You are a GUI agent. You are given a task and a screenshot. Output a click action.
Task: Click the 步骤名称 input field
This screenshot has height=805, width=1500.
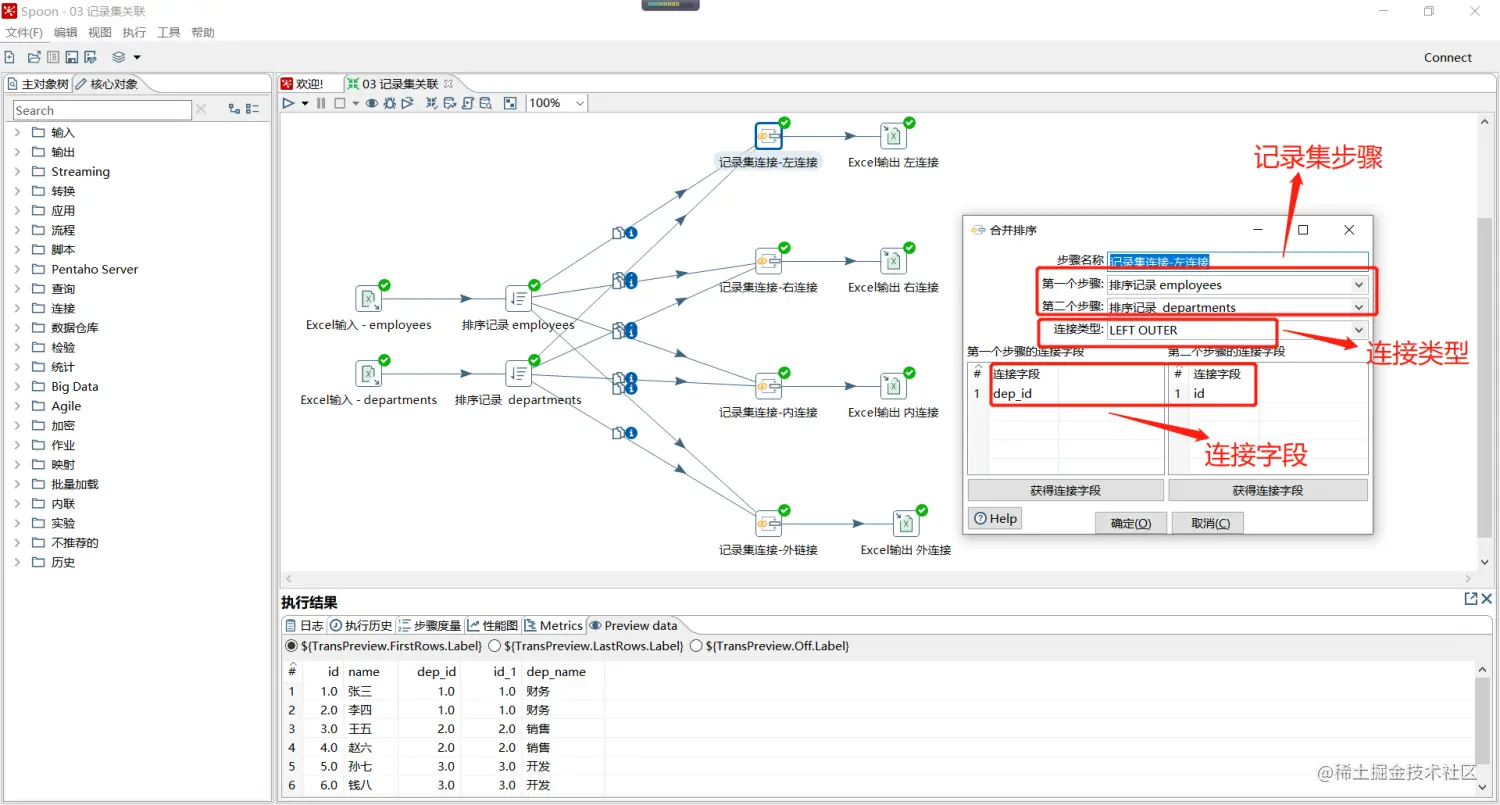tap(1237, 261)
